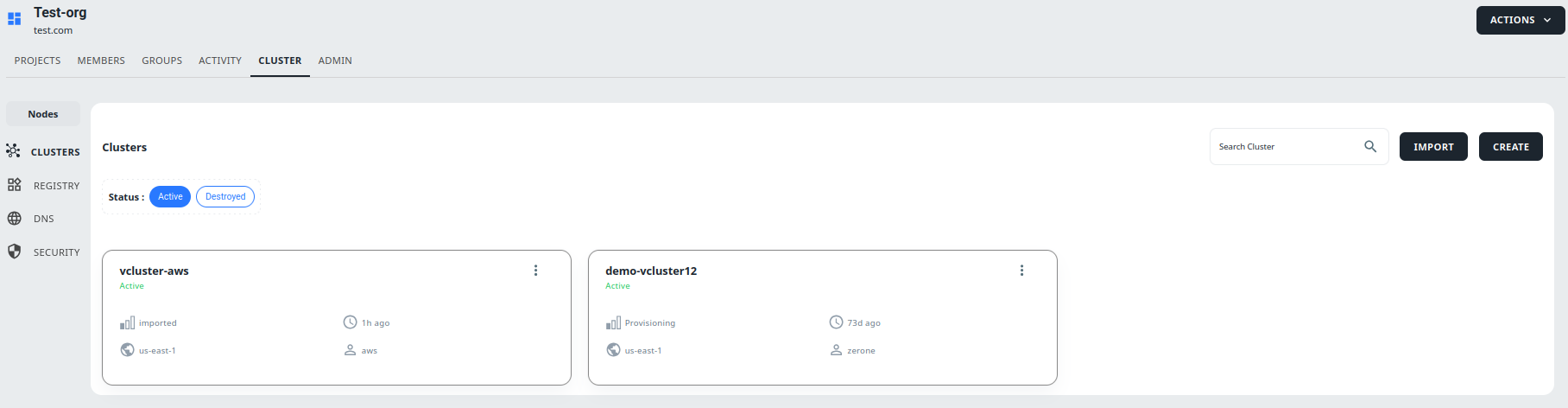Click the person icon beside aws
The image size is (1568, 408).
pyautogui.click(x=350, y=350)
